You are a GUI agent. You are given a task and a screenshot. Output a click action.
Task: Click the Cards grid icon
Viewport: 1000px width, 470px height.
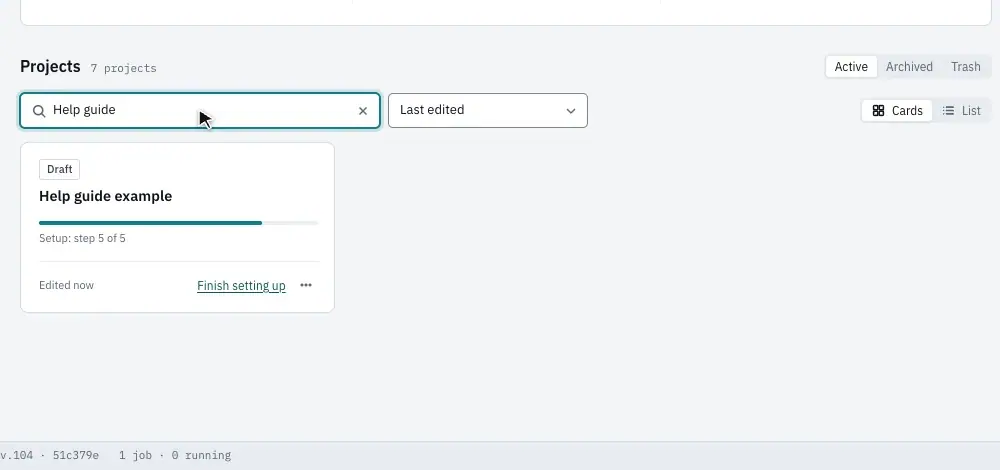pos(878,111)
